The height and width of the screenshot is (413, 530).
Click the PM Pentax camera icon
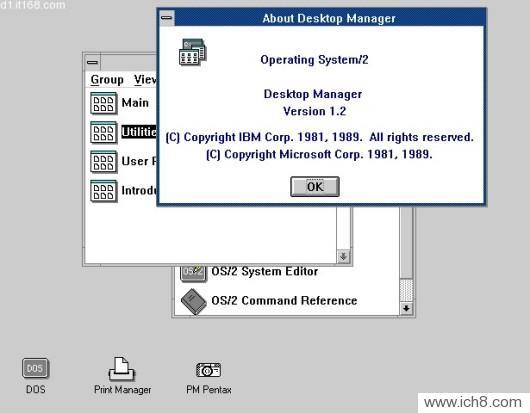tap(209, 370)
